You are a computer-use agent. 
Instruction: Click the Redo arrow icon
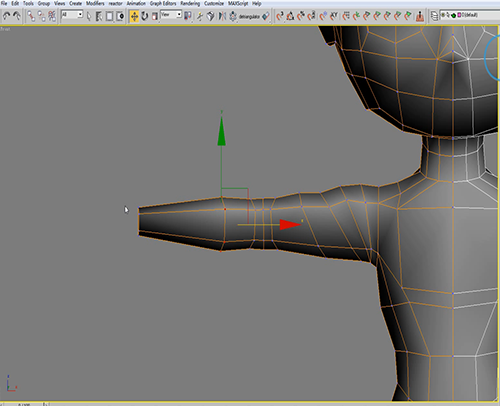coord(17,16)
